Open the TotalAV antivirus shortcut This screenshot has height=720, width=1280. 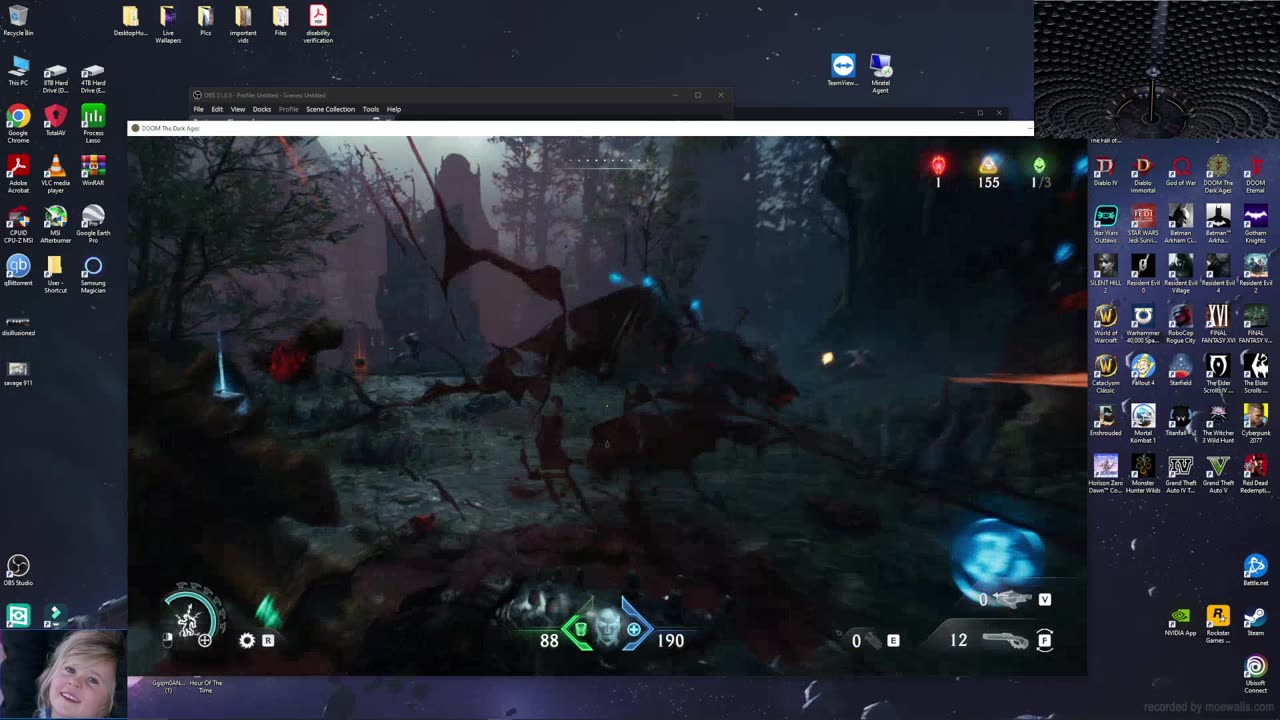click(x=55, y=121)
